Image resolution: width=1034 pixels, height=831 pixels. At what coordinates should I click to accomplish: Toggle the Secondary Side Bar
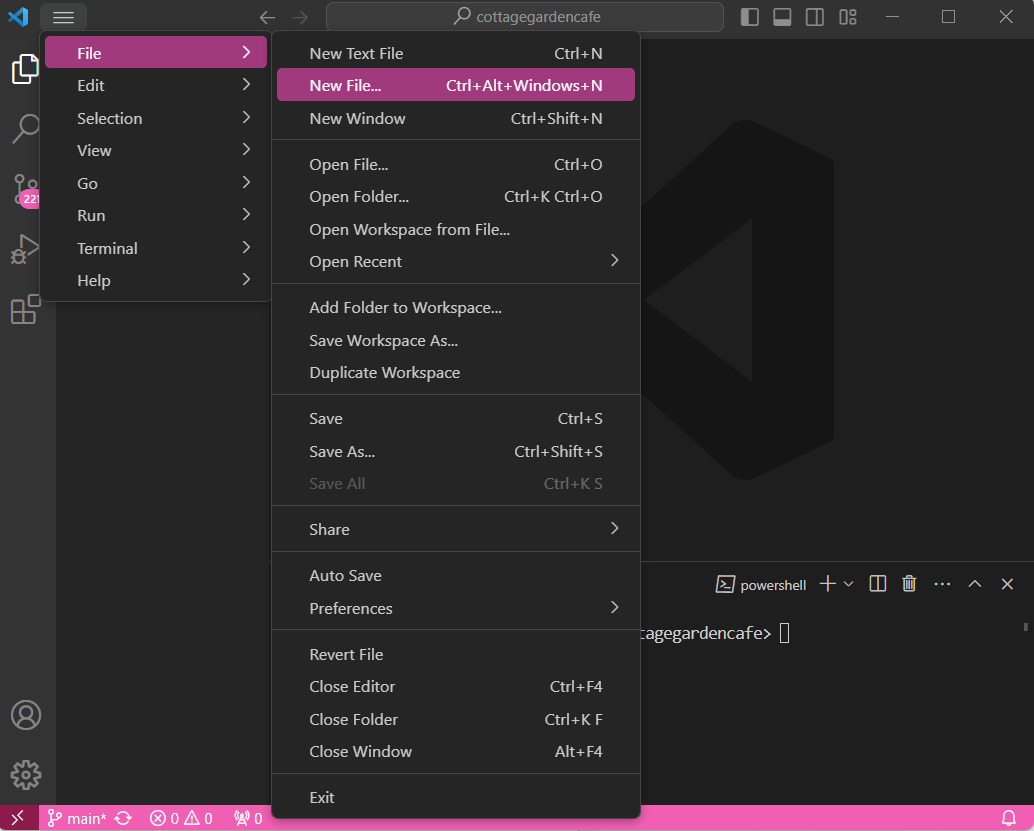point(813,17)
